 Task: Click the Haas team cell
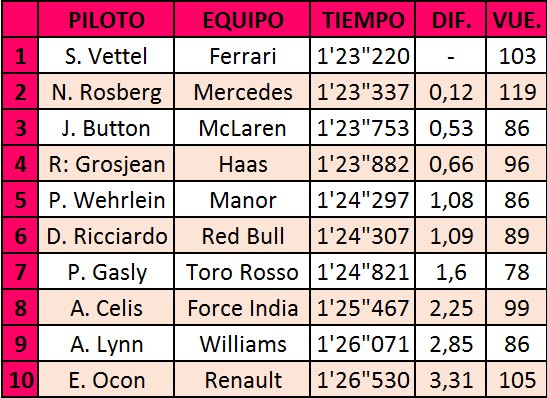242,164
